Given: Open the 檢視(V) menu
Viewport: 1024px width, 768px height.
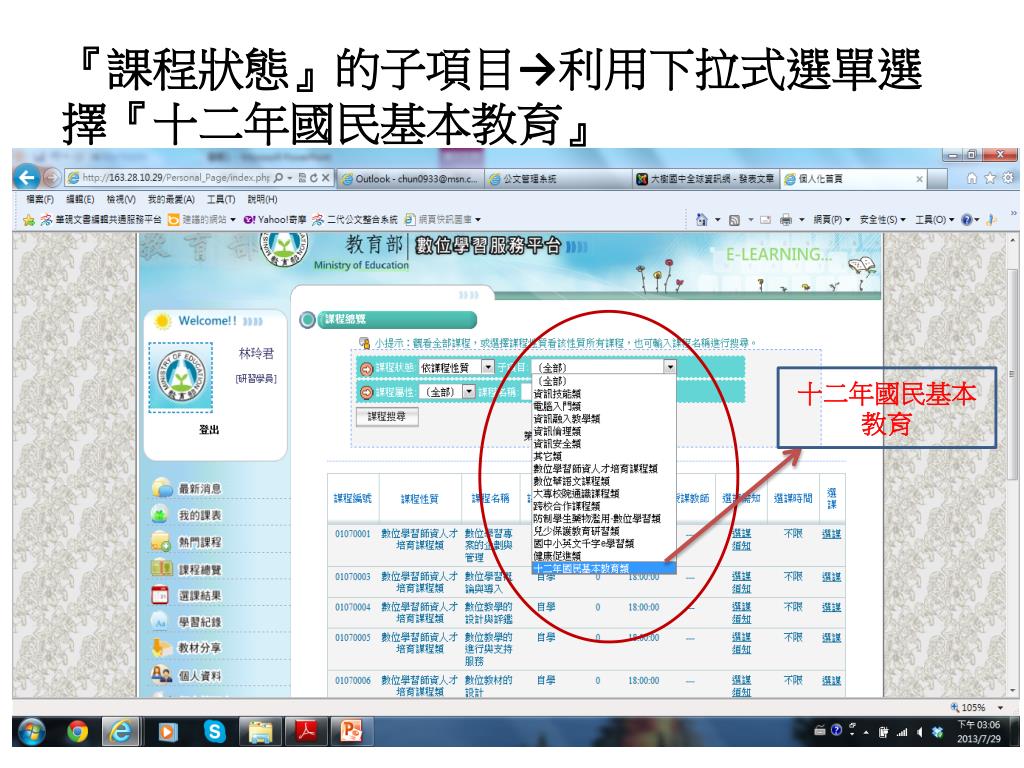Looking at the screenshot, I should [121, 199].
